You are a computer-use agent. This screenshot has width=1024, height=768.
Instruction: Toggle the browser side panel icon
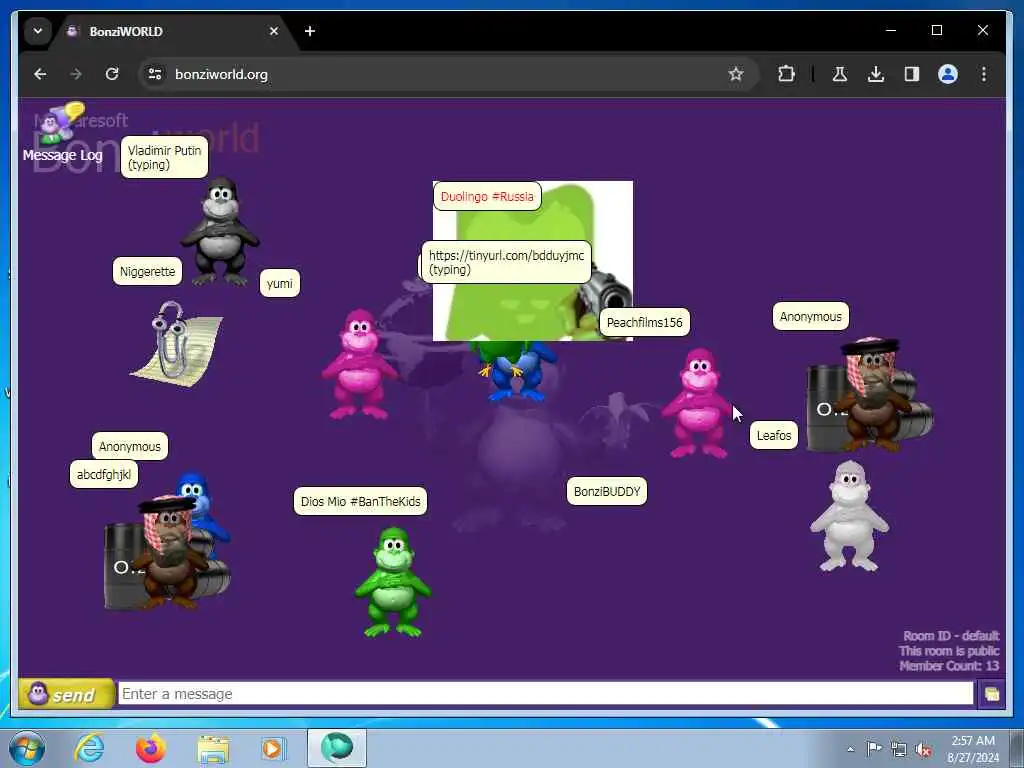point(912,74)
